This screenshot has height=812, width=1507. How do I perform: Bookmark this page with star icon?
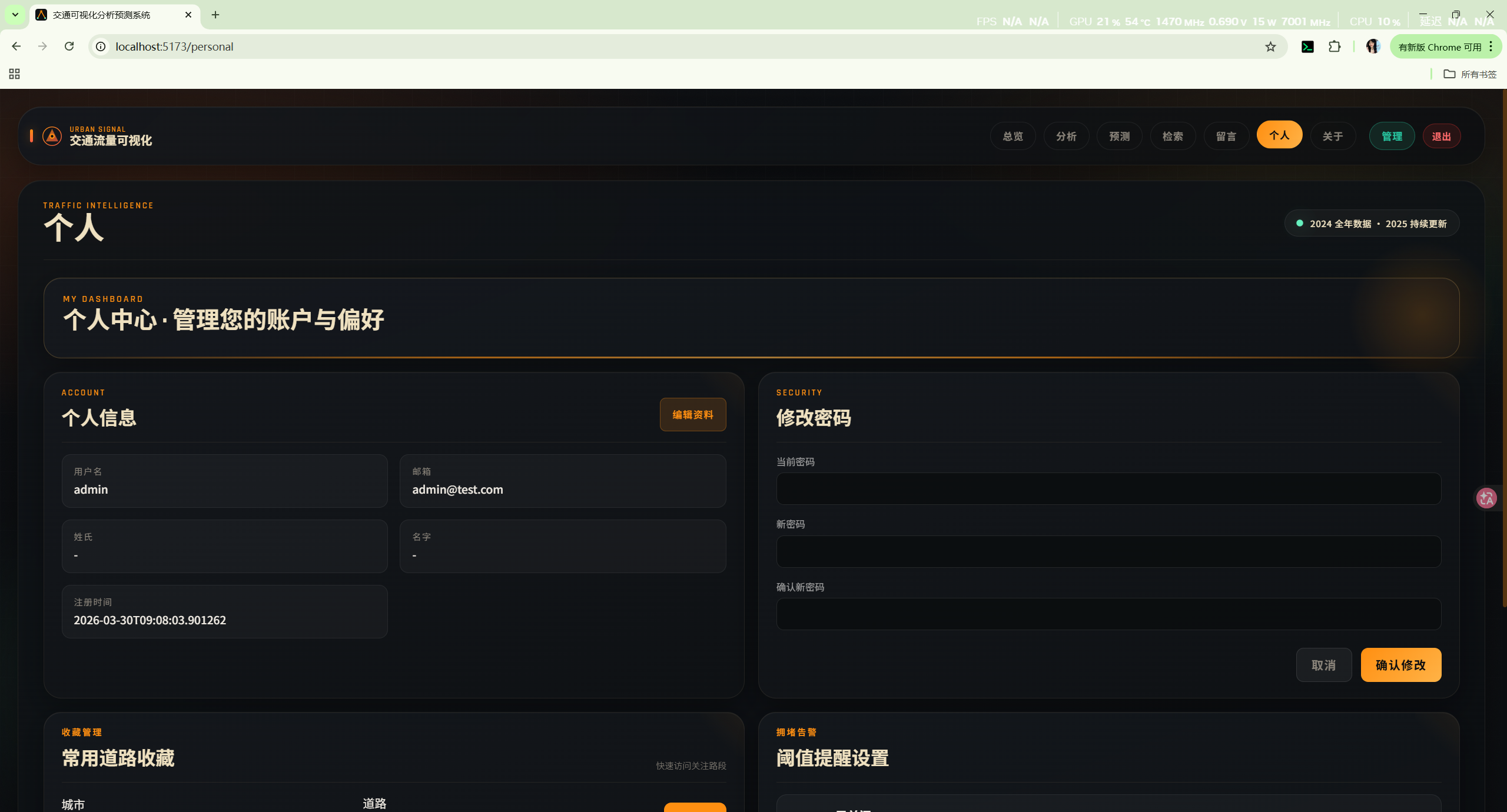[x=1270, y=46]
